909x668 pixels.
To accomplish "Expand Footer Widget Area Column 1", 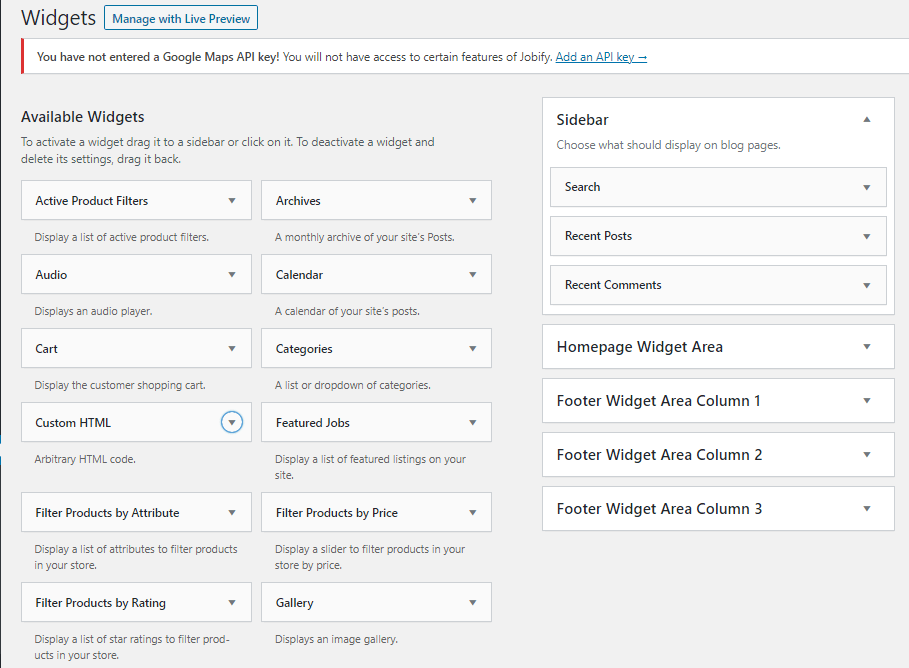I will [866, 400].
